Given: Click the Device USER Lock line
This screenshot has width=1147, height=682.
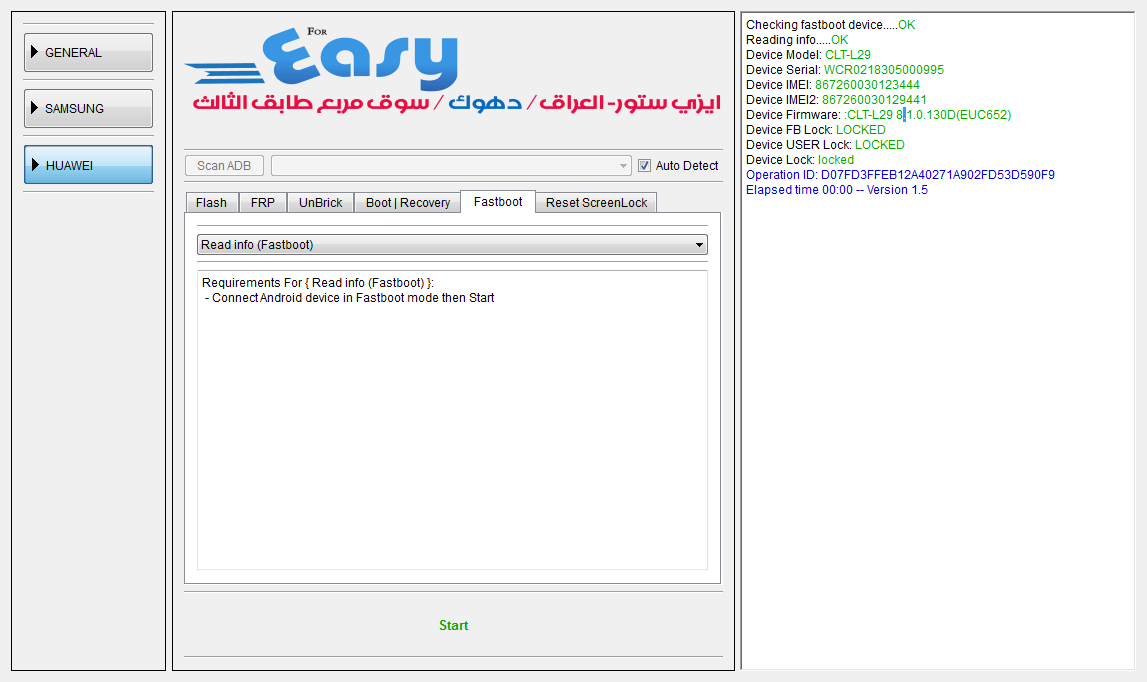Looking at the screenshot, I should (825, 145).
